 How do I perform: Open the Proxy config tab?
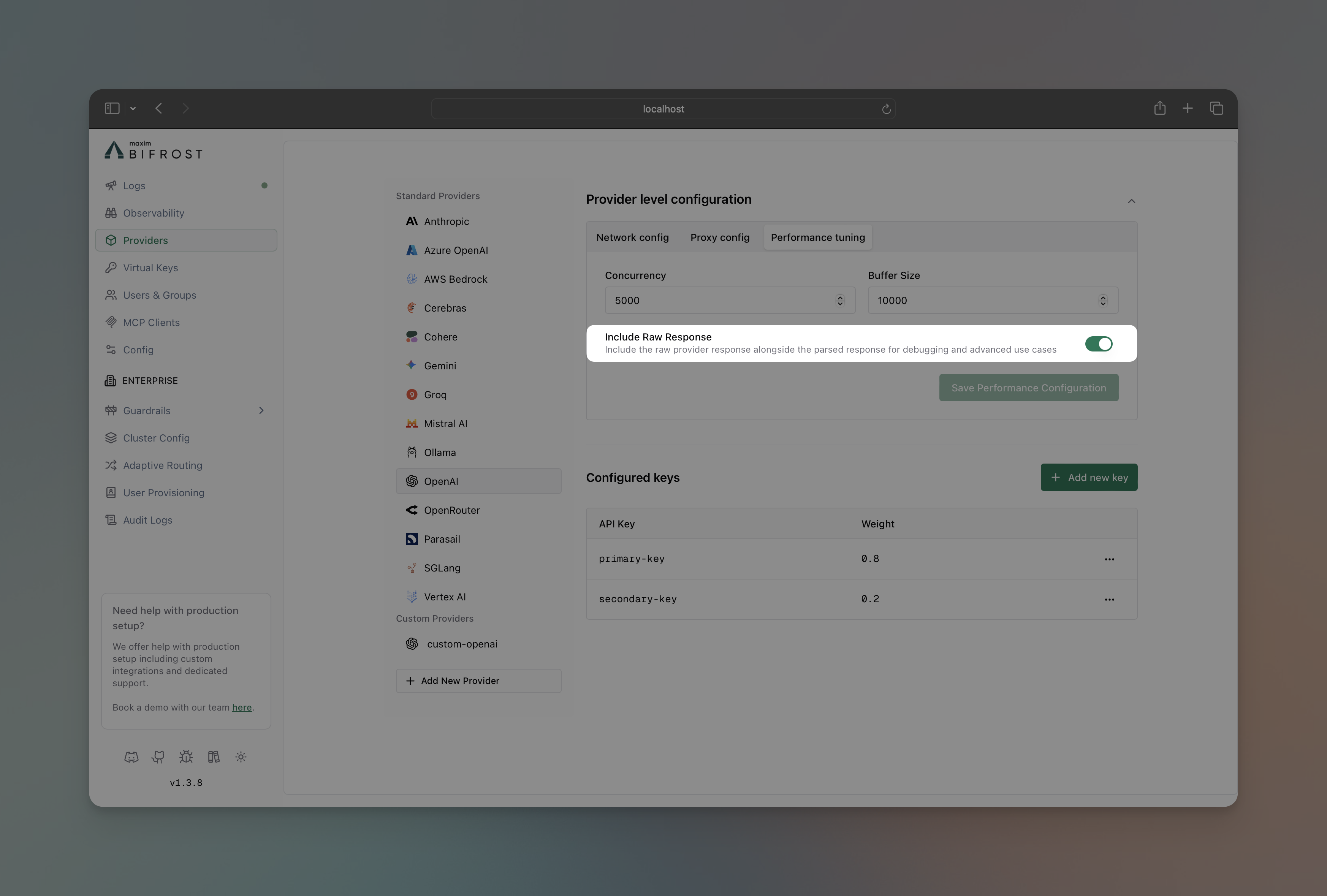coord(719,237)
